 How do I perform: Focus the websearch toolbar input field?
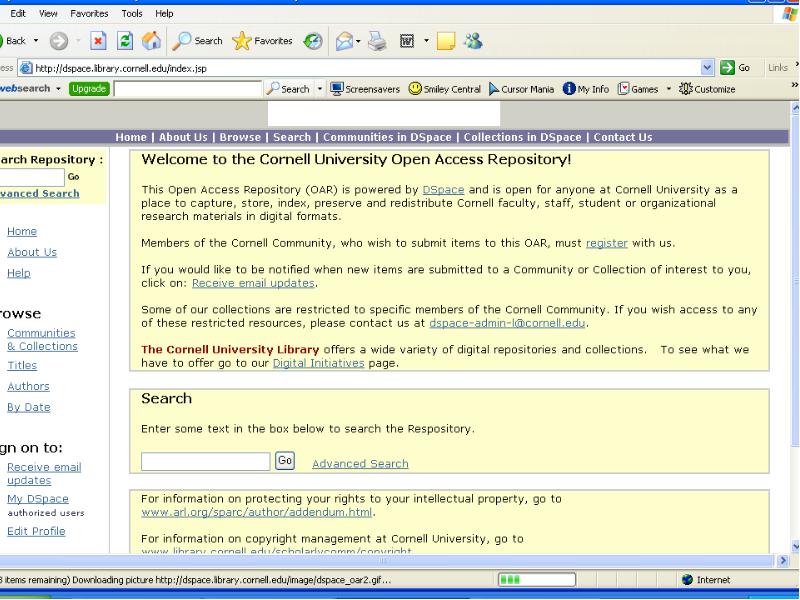point(188,89)
